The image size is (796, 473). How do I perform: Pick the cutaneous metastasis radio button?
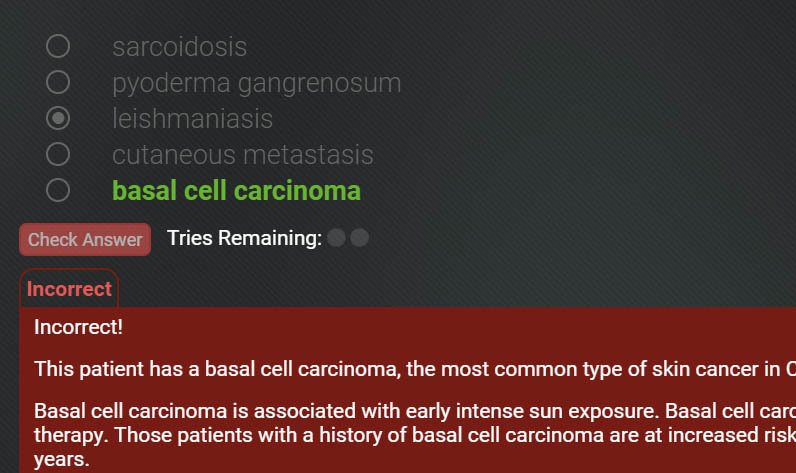(x=58, y=154)
